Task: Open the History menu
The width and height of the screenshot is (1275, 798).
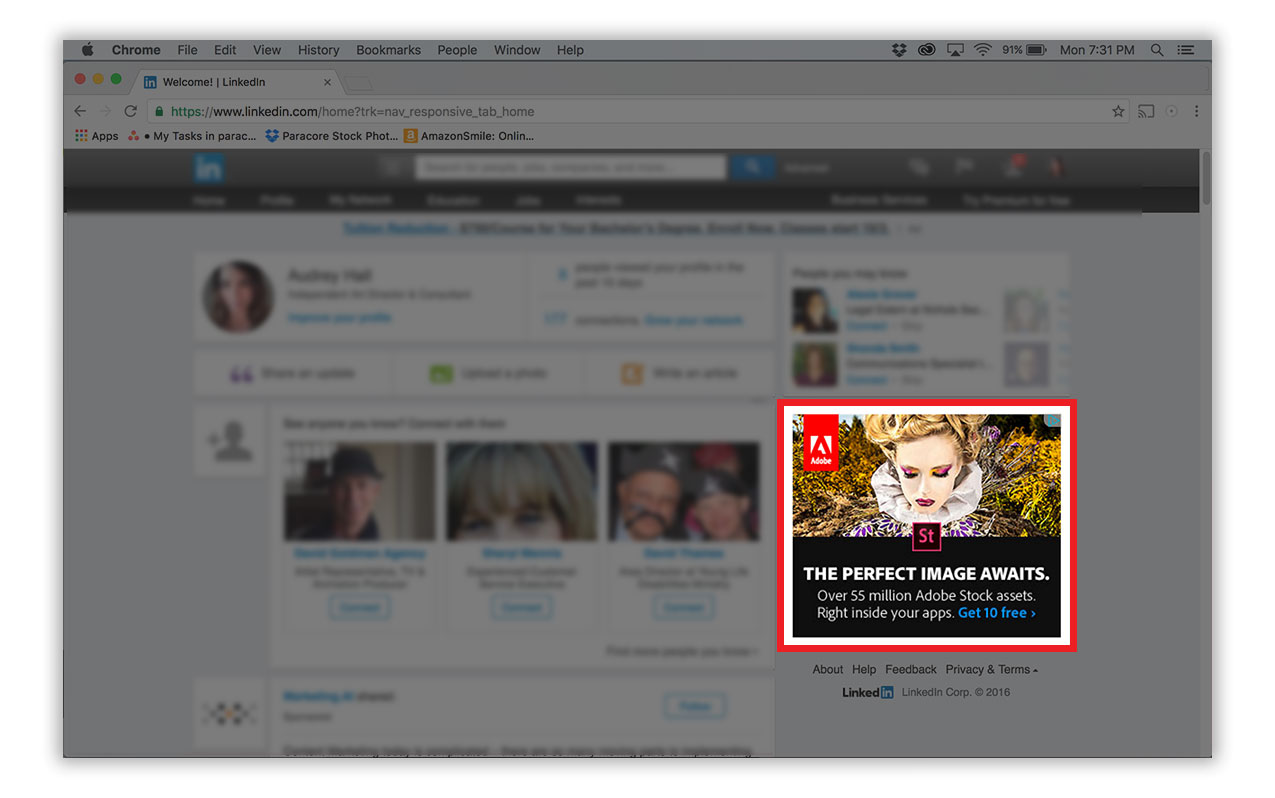Action: 318,50
